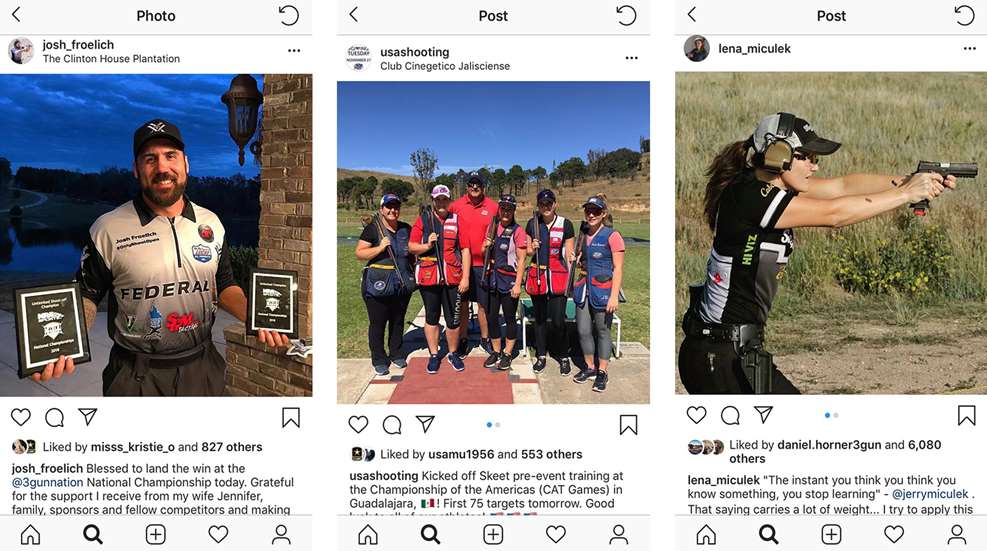Open the more options menu for lena_miculek
Image resolution: width=987 pixels, height=551 pixels.
pos(969,48)
